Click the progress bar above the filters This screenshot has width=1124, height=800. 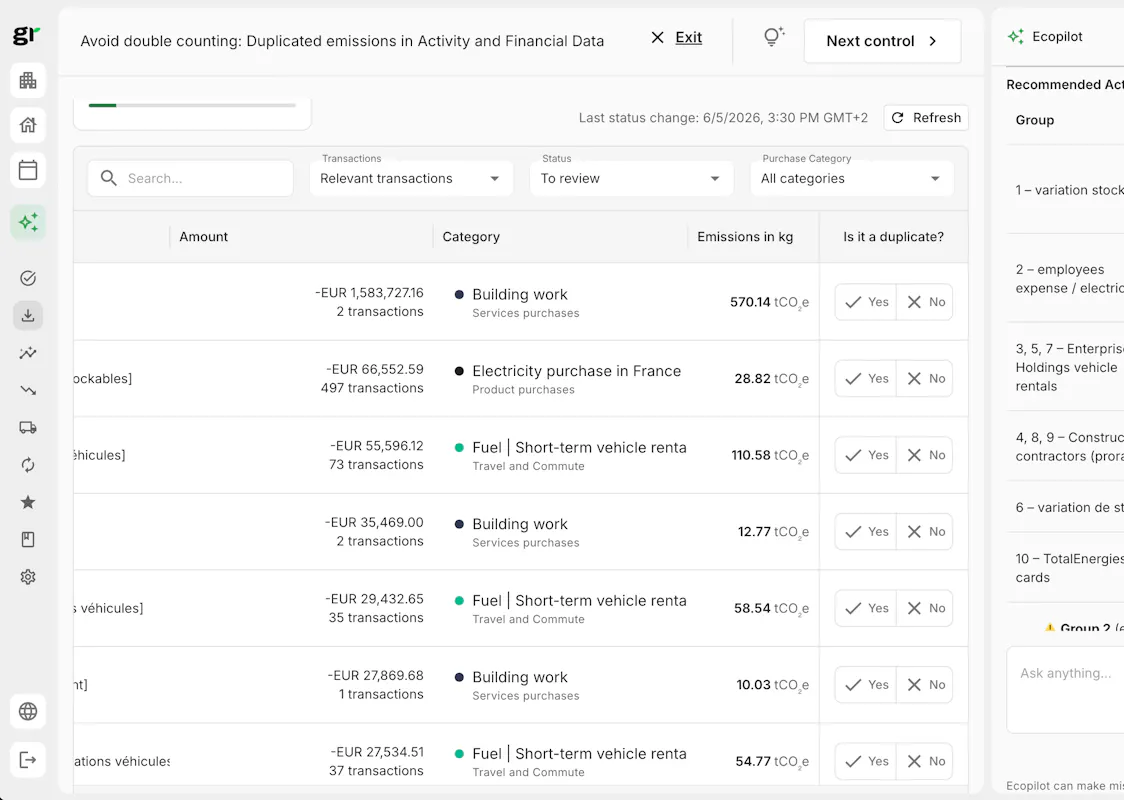click(192, 105)
